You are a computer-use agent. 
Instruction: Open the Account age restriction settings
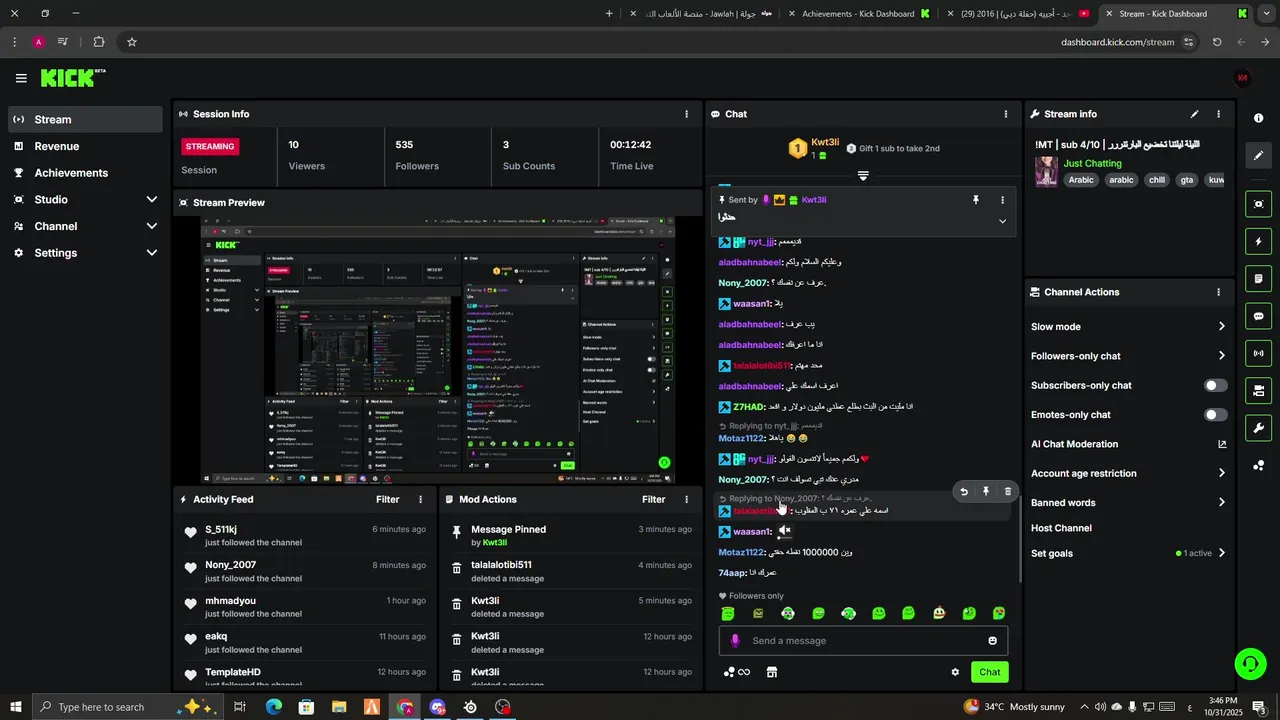coord(1128,473)
